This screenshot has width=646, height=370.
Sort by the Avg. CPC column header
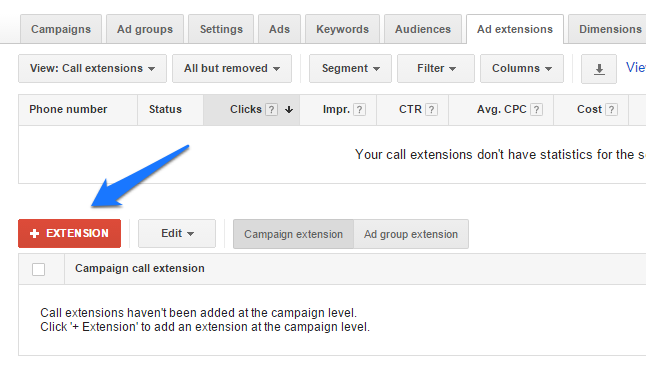[x=502, y=109]
